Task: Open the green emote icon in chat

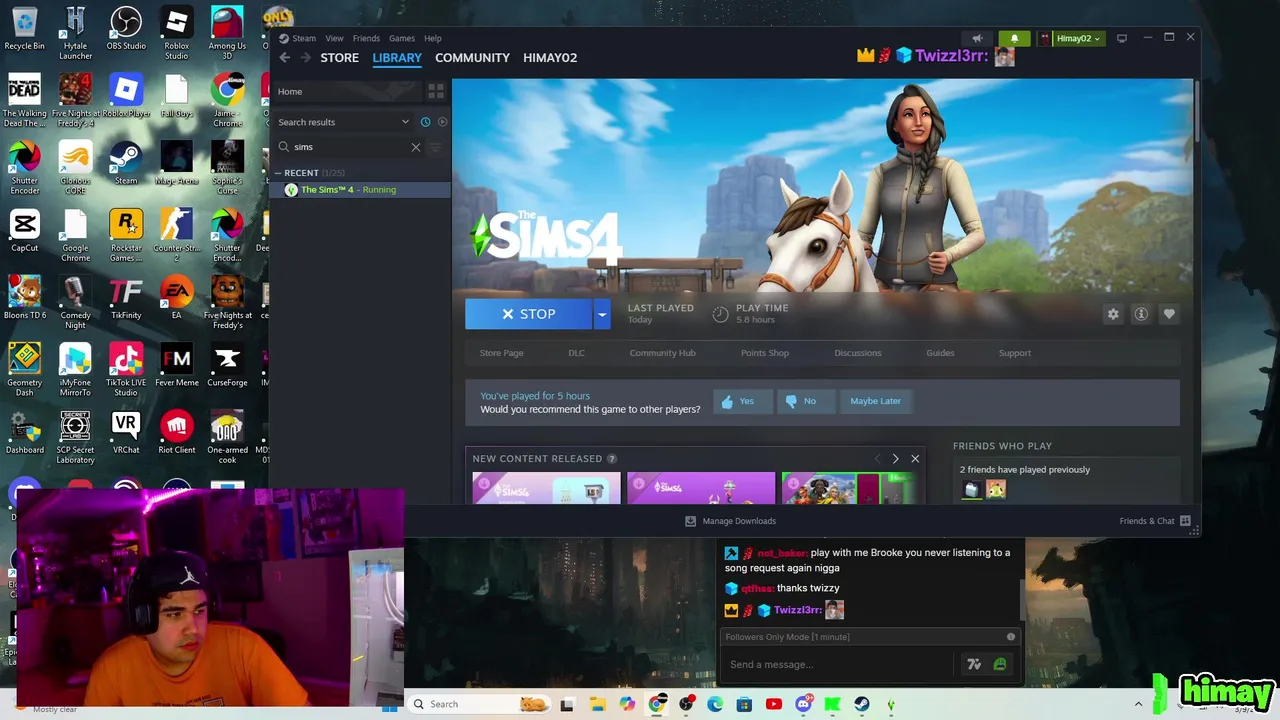Action: click(x=999, y=664)
